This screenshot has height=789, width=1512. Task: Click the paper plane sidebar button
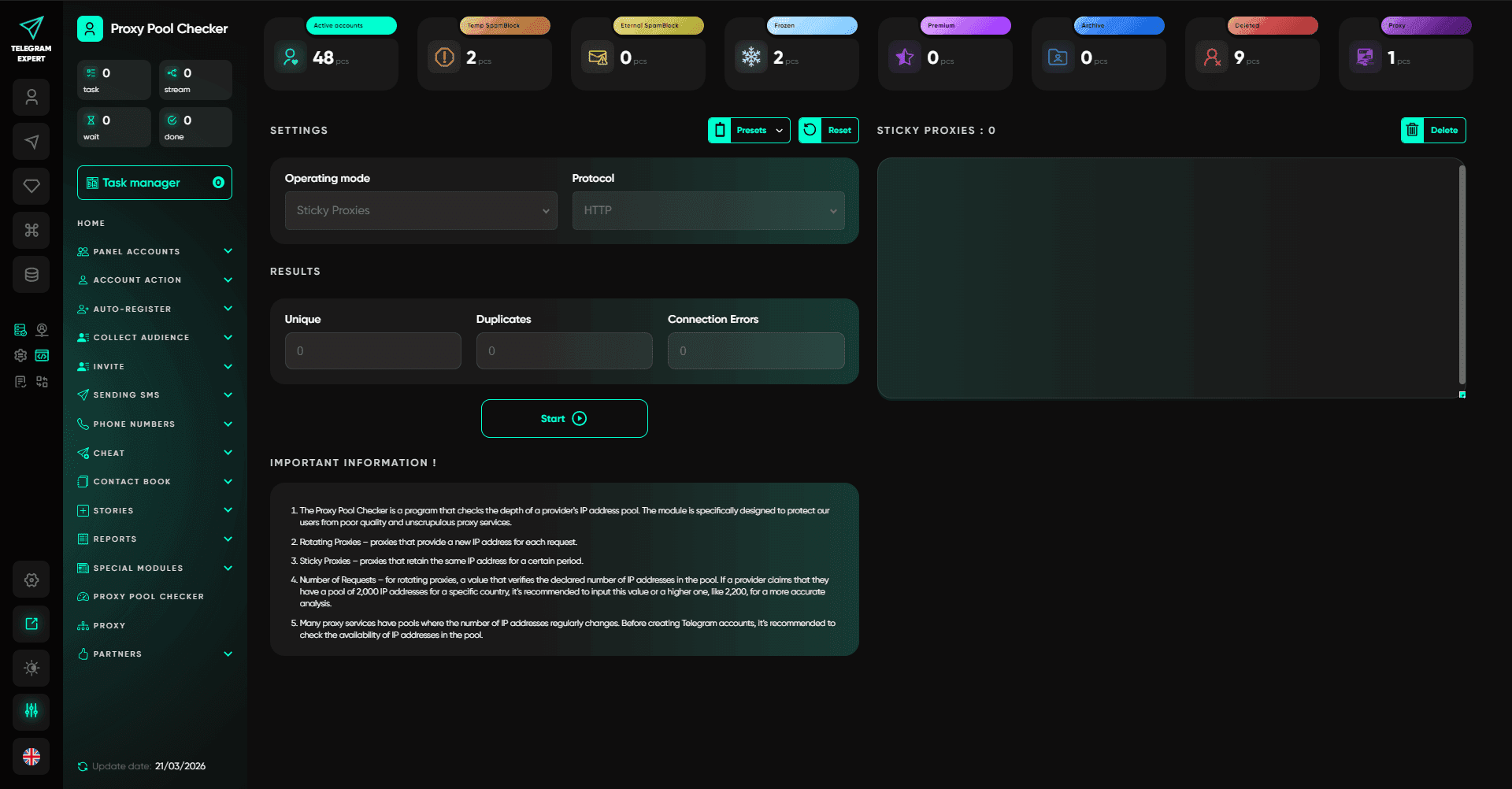tap(31, 142)
